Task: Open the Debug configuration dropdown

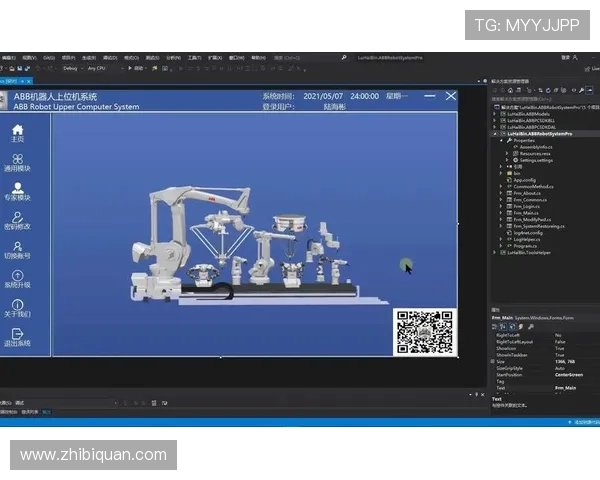Action: [73, 68]
